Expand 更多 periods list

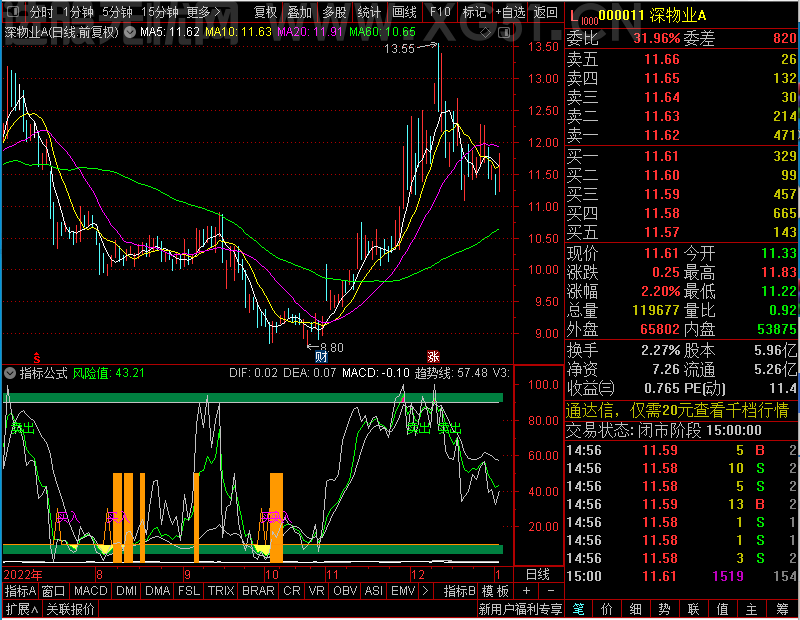tap(203, 12)
